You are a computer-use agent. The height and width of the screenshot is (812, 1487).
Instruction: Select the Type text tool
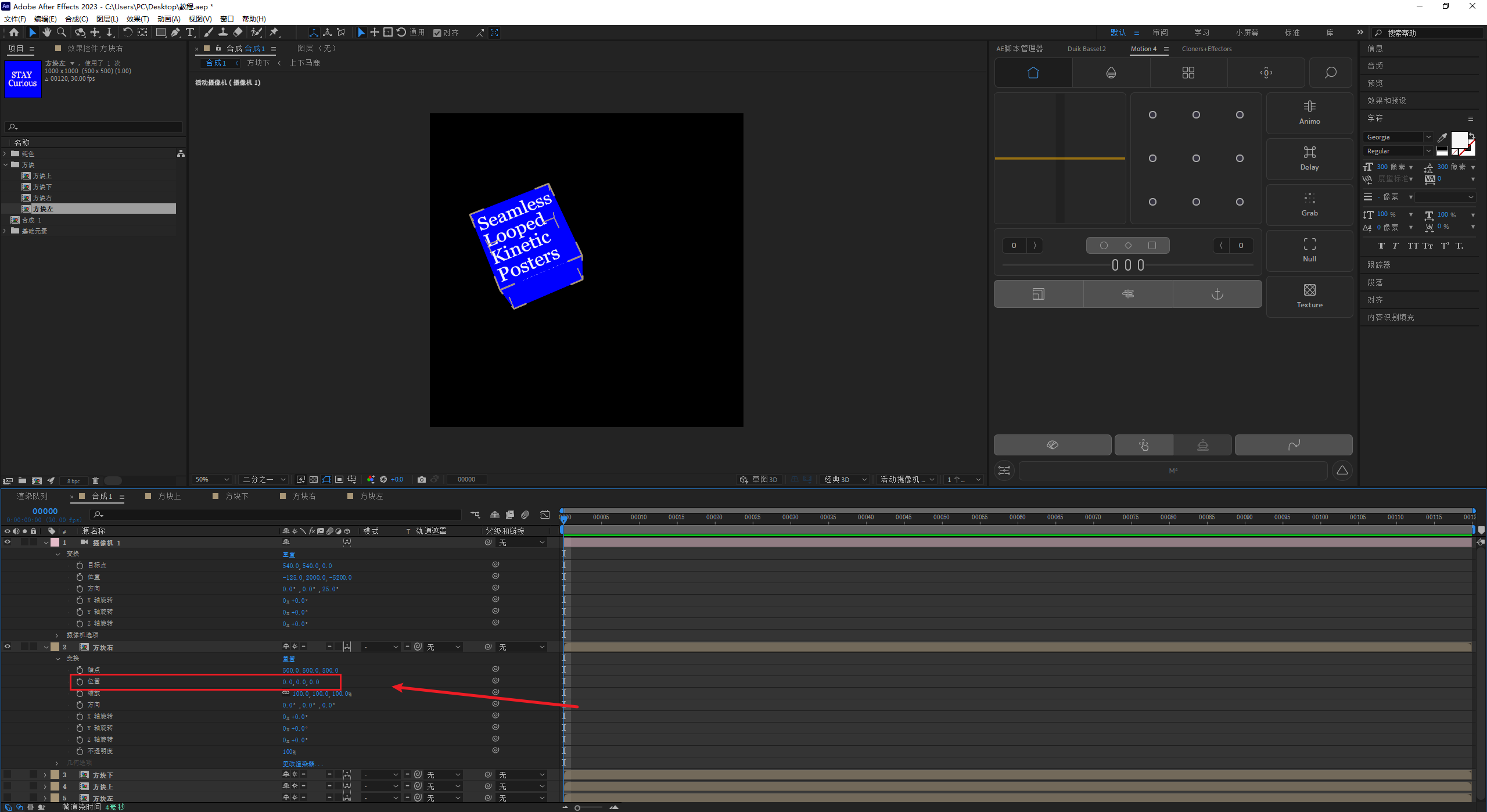pyautogui.click(x=190, y=33)
